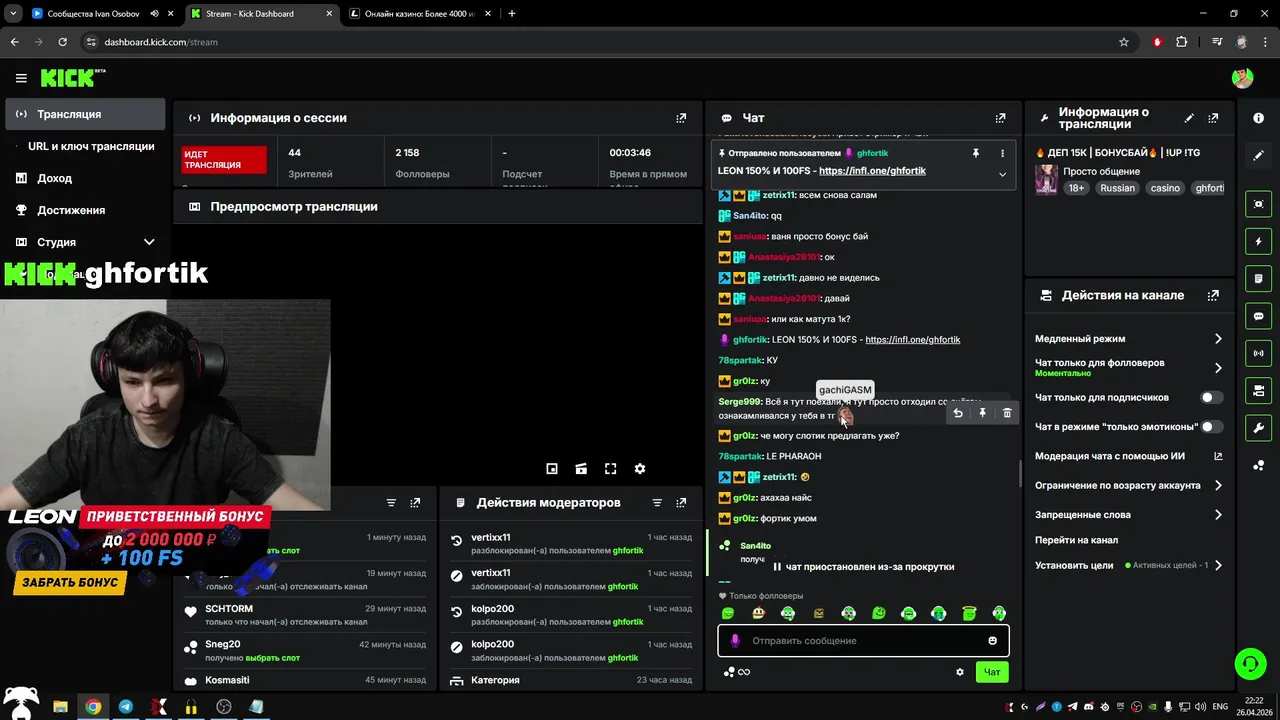Switch to the Сообщества Ivan Osobov tab
1280x720 pixels.
pyautogui.click(x=100, y=14)
